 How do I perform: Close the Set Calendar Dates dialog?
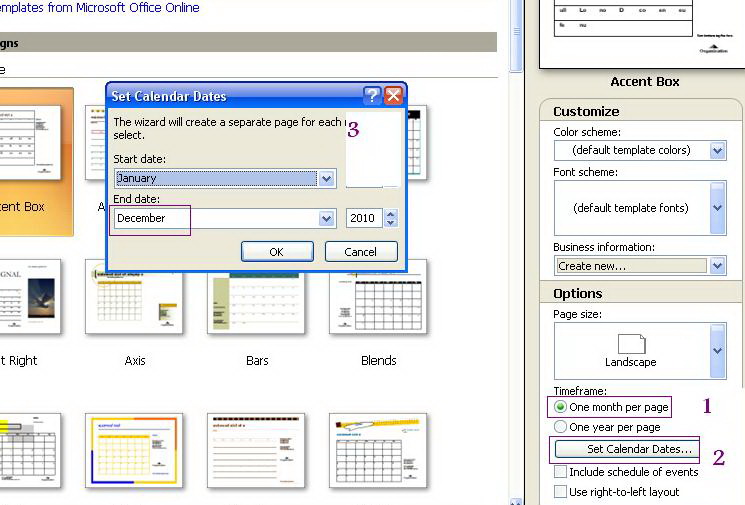tap(393, 96)
